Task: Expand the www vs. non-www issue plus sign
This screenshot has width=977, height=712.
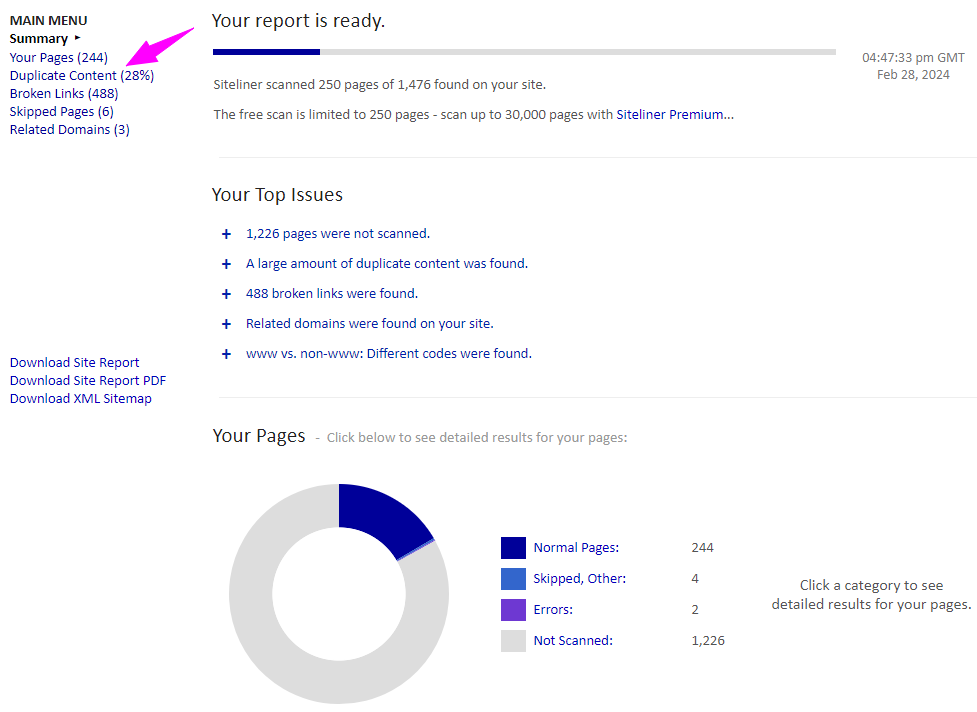Action: pos(226,355)
